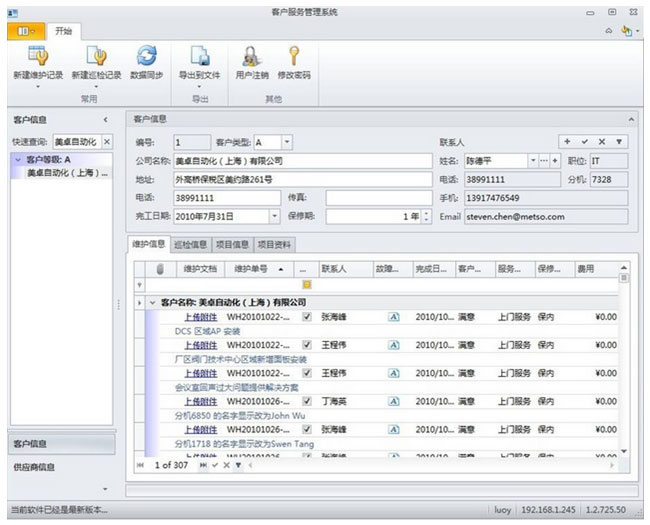Click the 导出到文件 export icon
Viewport: 650px width, 525px height.
click(200, 56)
